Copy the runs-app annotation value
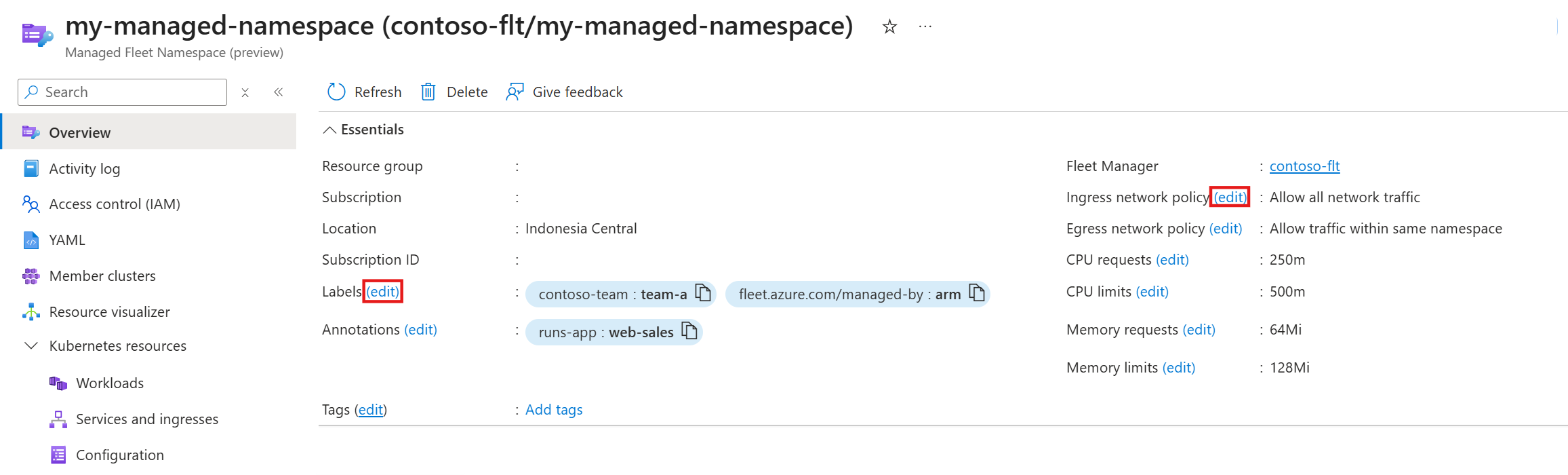 [x=689, y=331]
